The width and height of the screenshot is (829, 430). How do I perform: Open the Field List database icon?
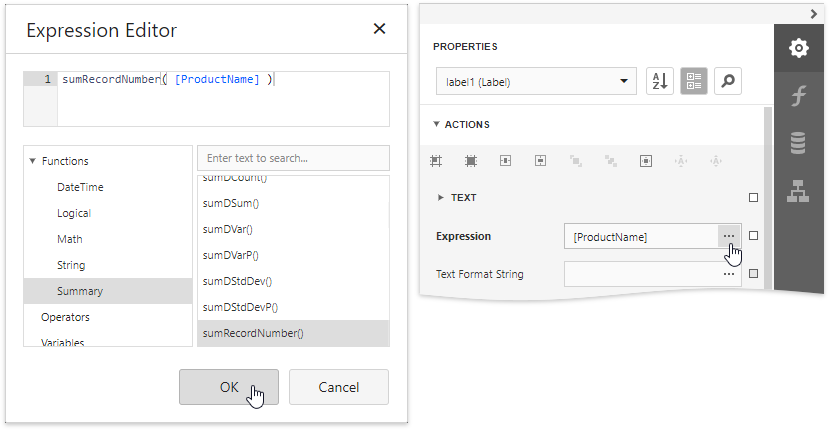(798, 144)
